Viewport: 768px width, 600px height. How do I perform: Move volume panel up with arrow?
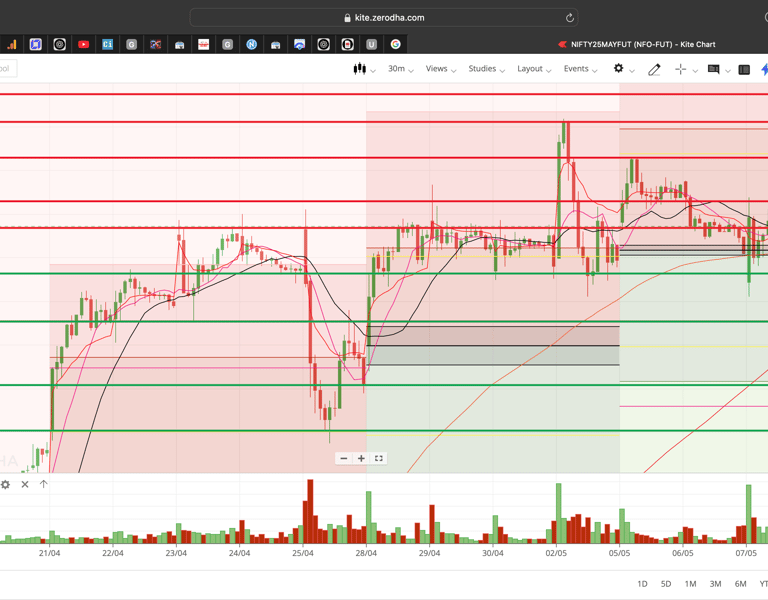[x=44, y=484]
